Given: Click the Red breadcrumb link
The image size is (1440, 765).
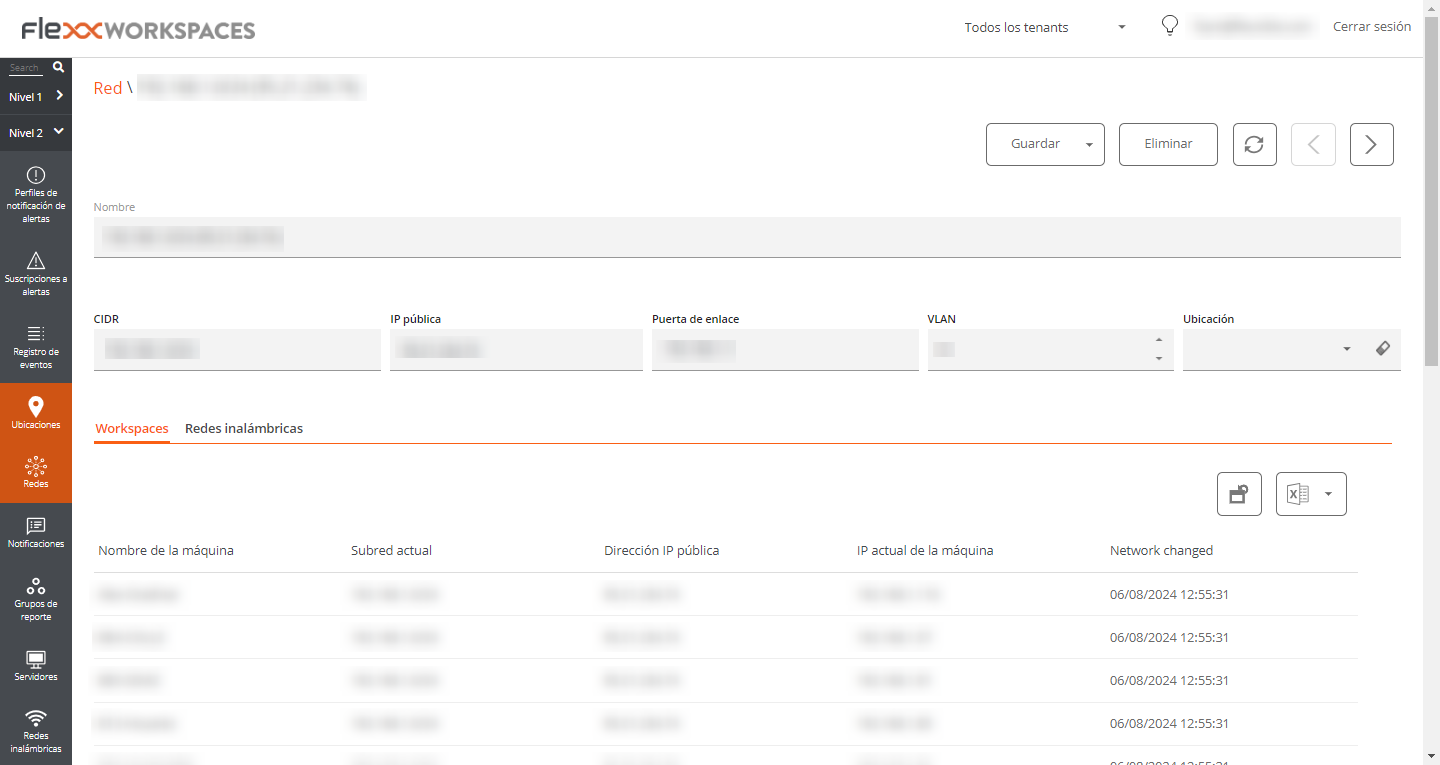Looking at the screenshot, I should tap(107, 88).
